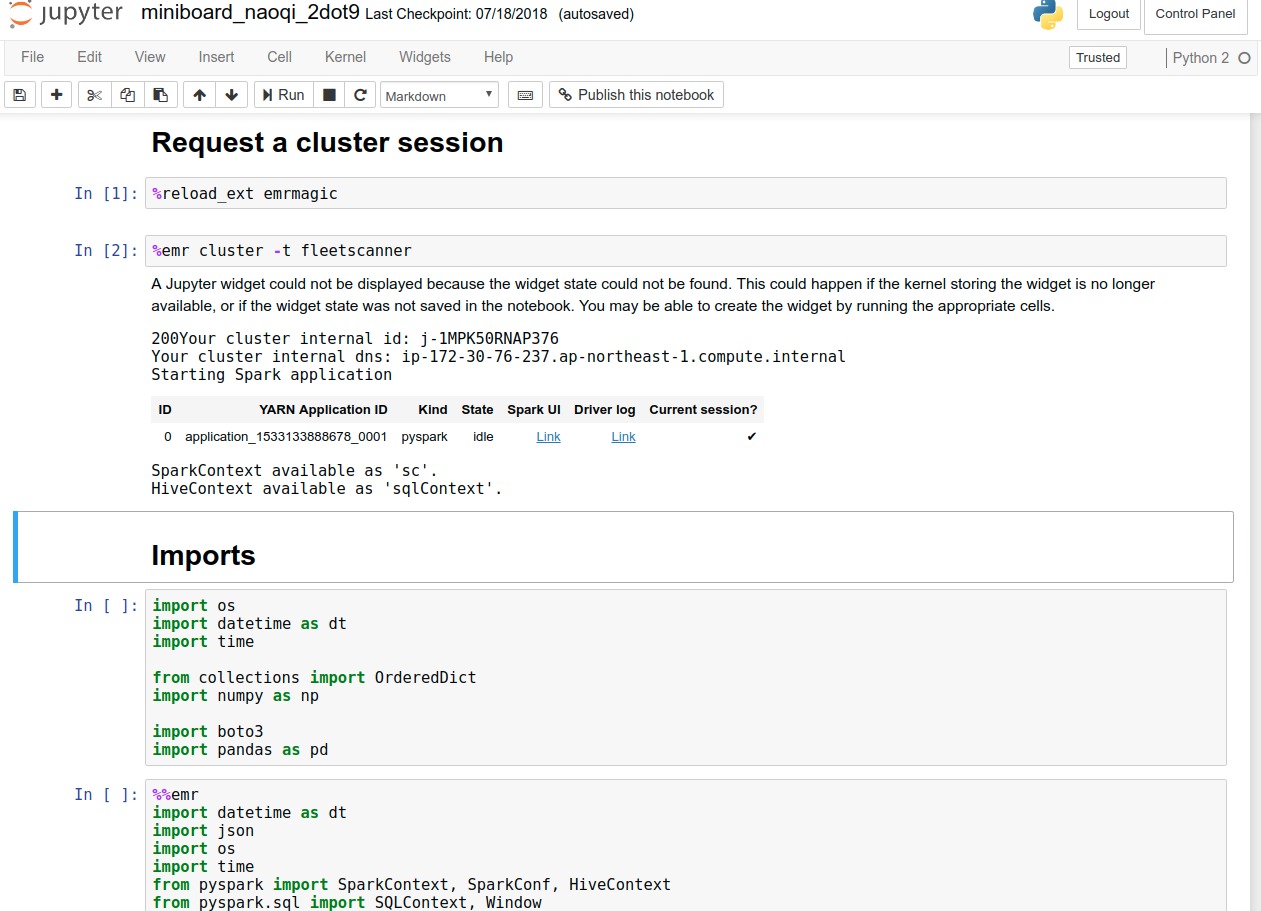This screenshot has width=1261, height=911.
Task: Click the save and checkpoint icon
Action: coord(19,95)
